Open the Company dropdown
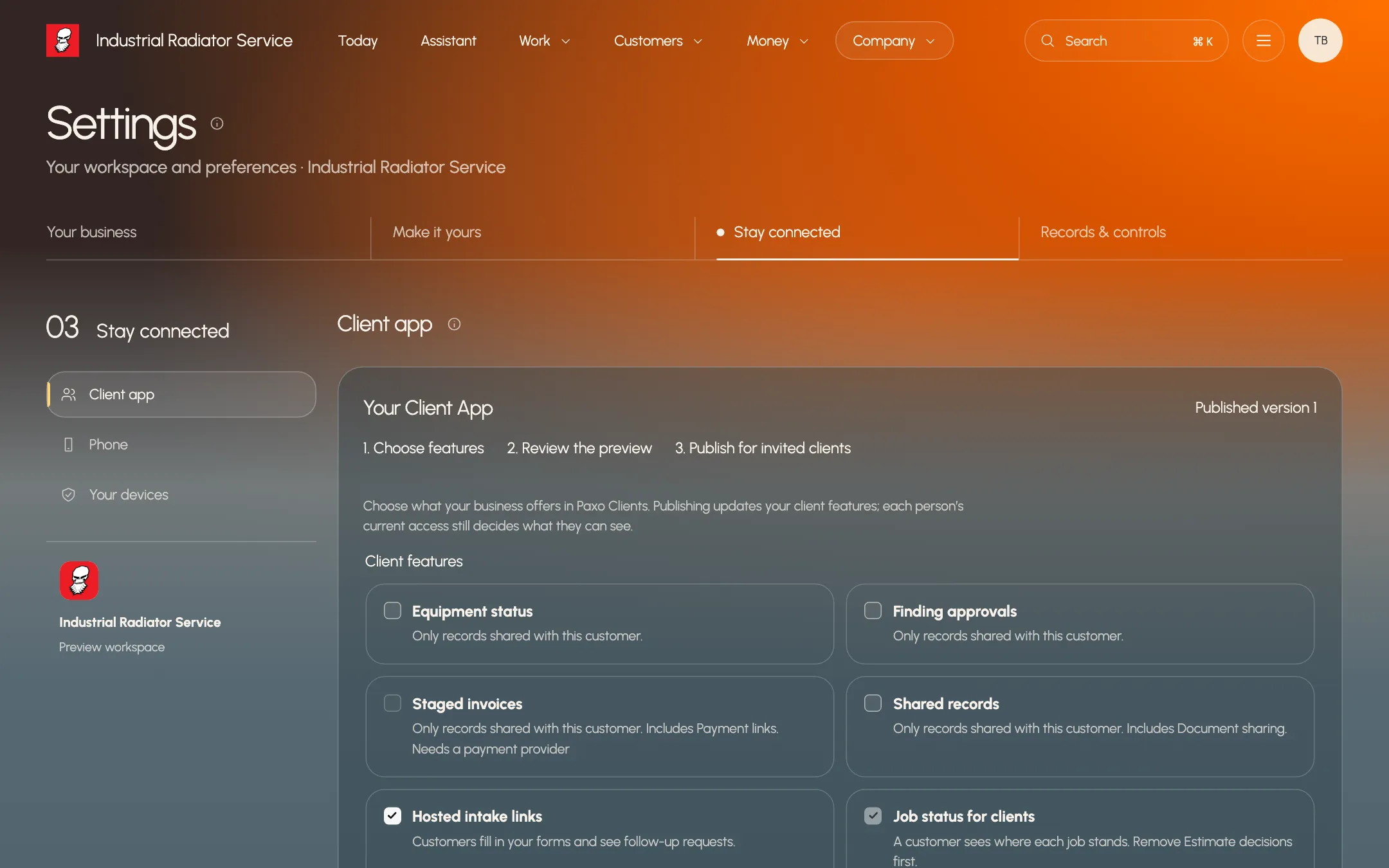The image size is (1389, 868). [894, 41]
